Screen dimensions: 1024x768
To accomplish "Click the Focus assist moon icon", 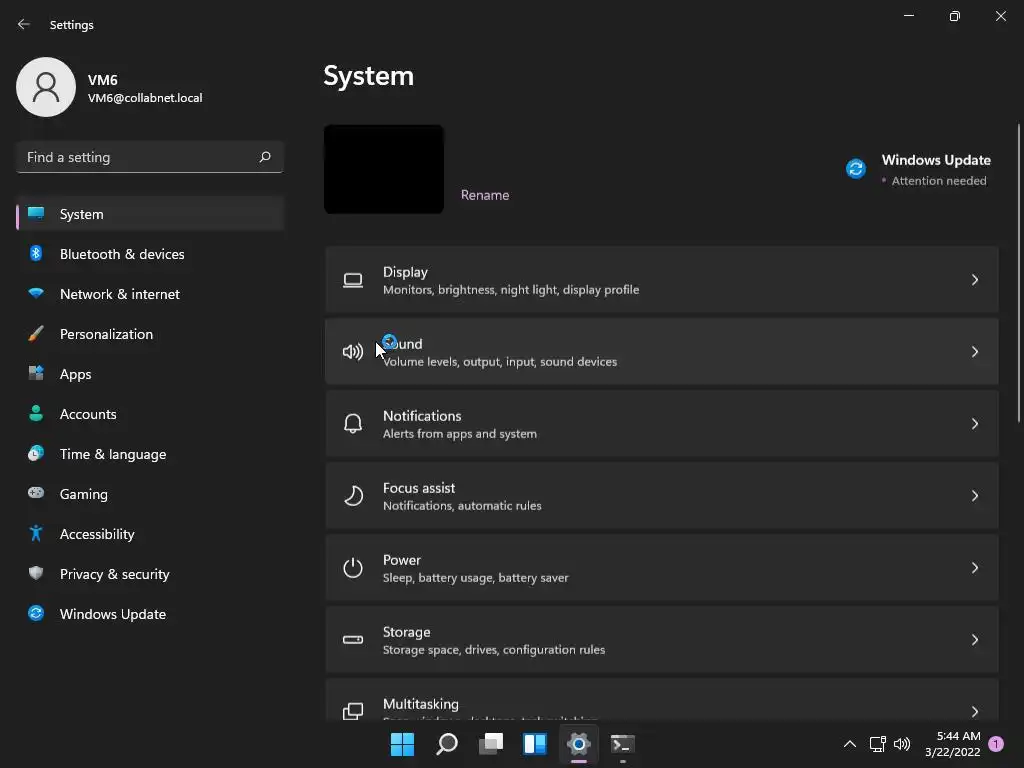I will pos(353,496).
